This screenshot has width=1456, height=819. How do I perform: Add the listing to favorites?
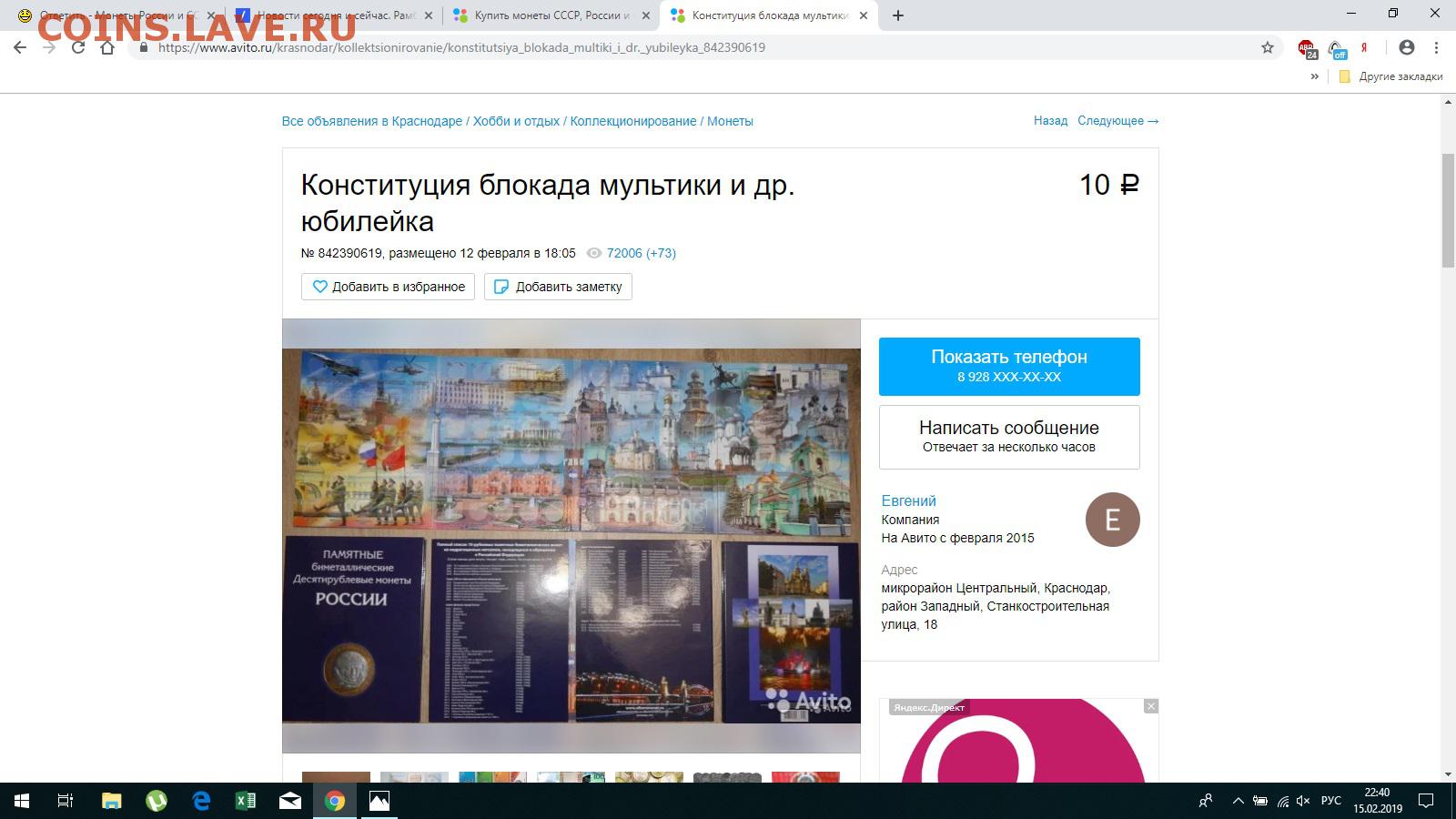pos(389,287)
